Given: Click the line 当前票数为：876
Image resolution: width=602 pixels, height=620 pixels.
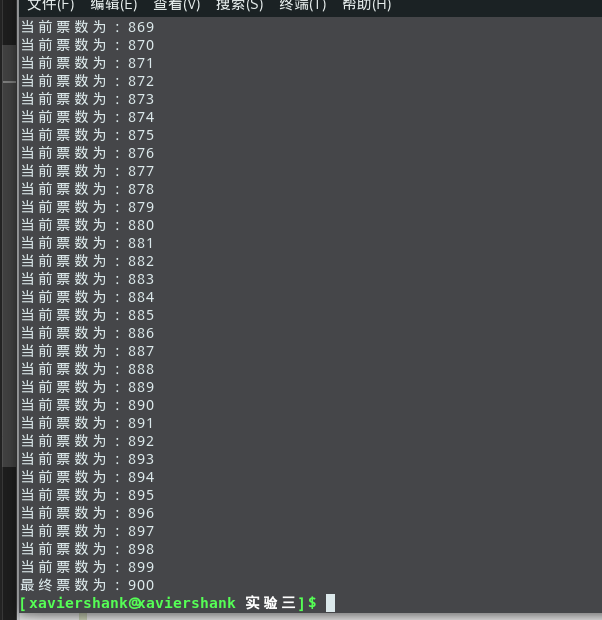Looking at the screenshot, I should point(87,153).
